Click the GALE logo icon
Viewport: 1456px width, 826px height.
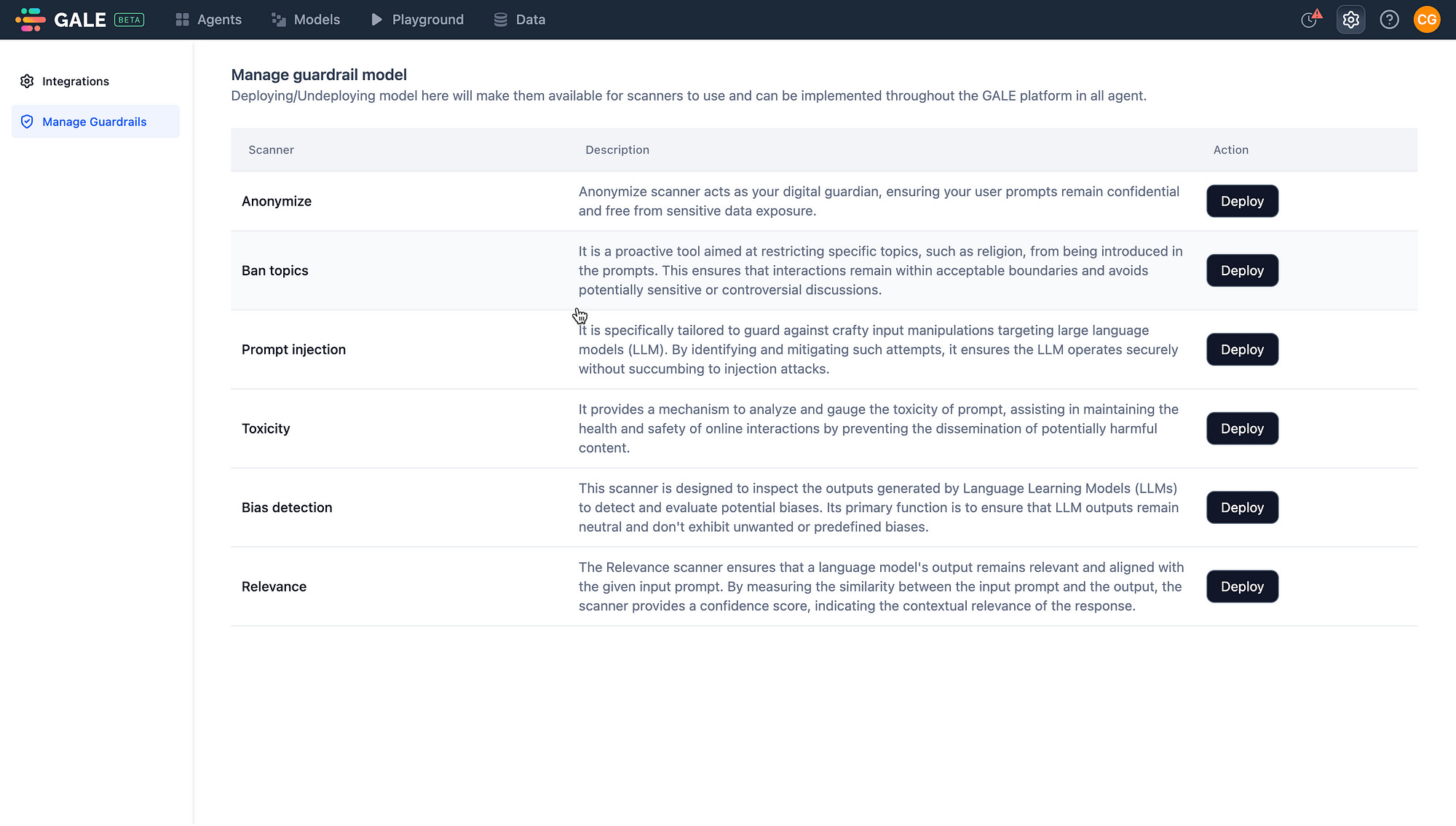point(29,20)
